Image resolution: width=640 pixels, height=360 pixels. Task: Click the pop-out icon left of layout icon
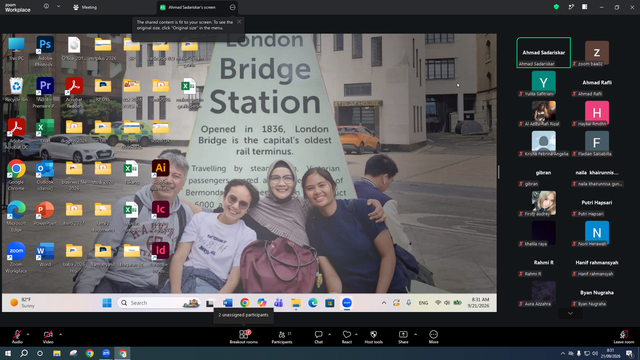tap(571, 7)
